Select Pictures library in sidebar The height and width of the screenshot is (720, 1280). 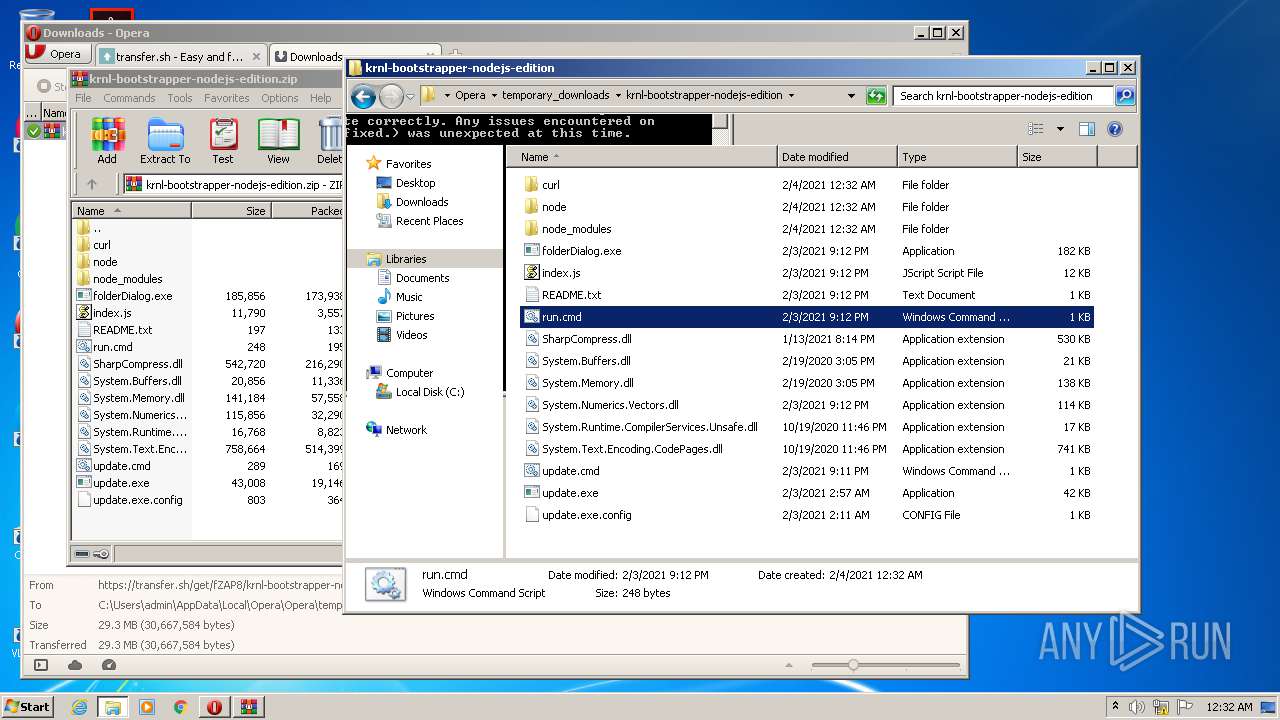pyautogui.click(x=415, y=316)
